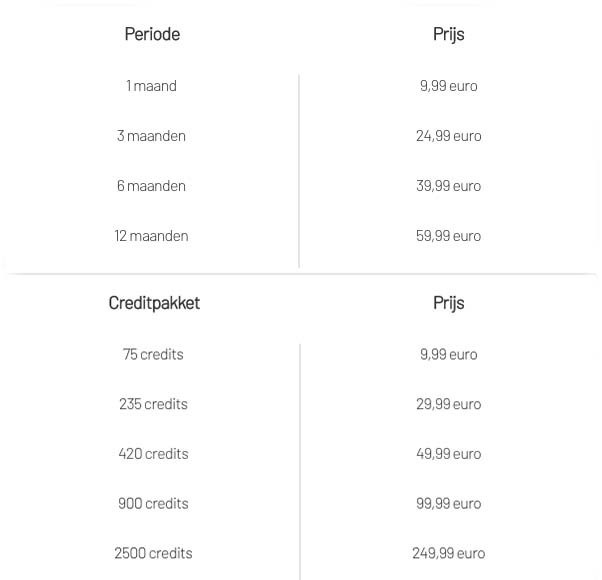Select the 420 credits package
The height and width of the screenshot is (580, 602).
pyautogui.click(x=153, y=454)
